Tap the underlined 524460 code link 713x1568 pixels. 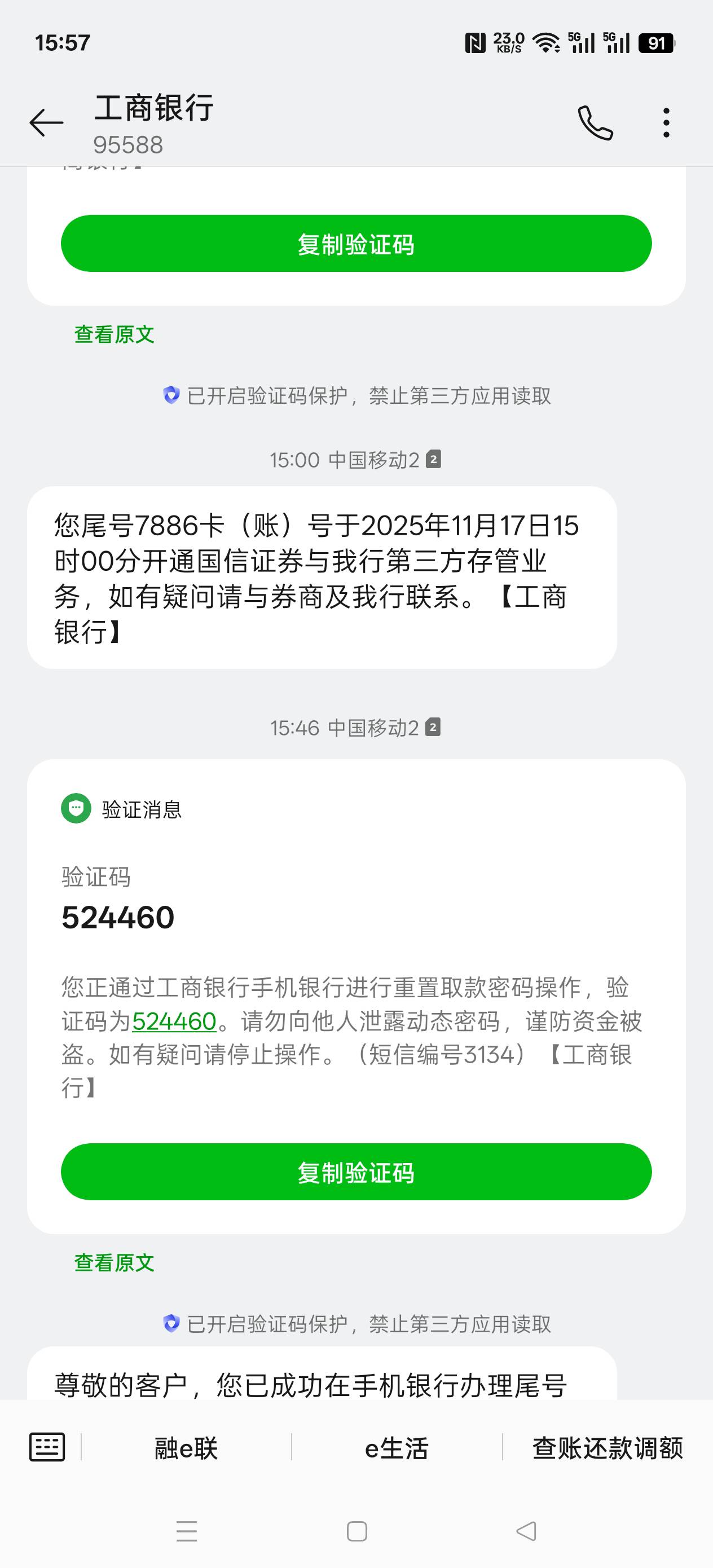coord(174,1021)
